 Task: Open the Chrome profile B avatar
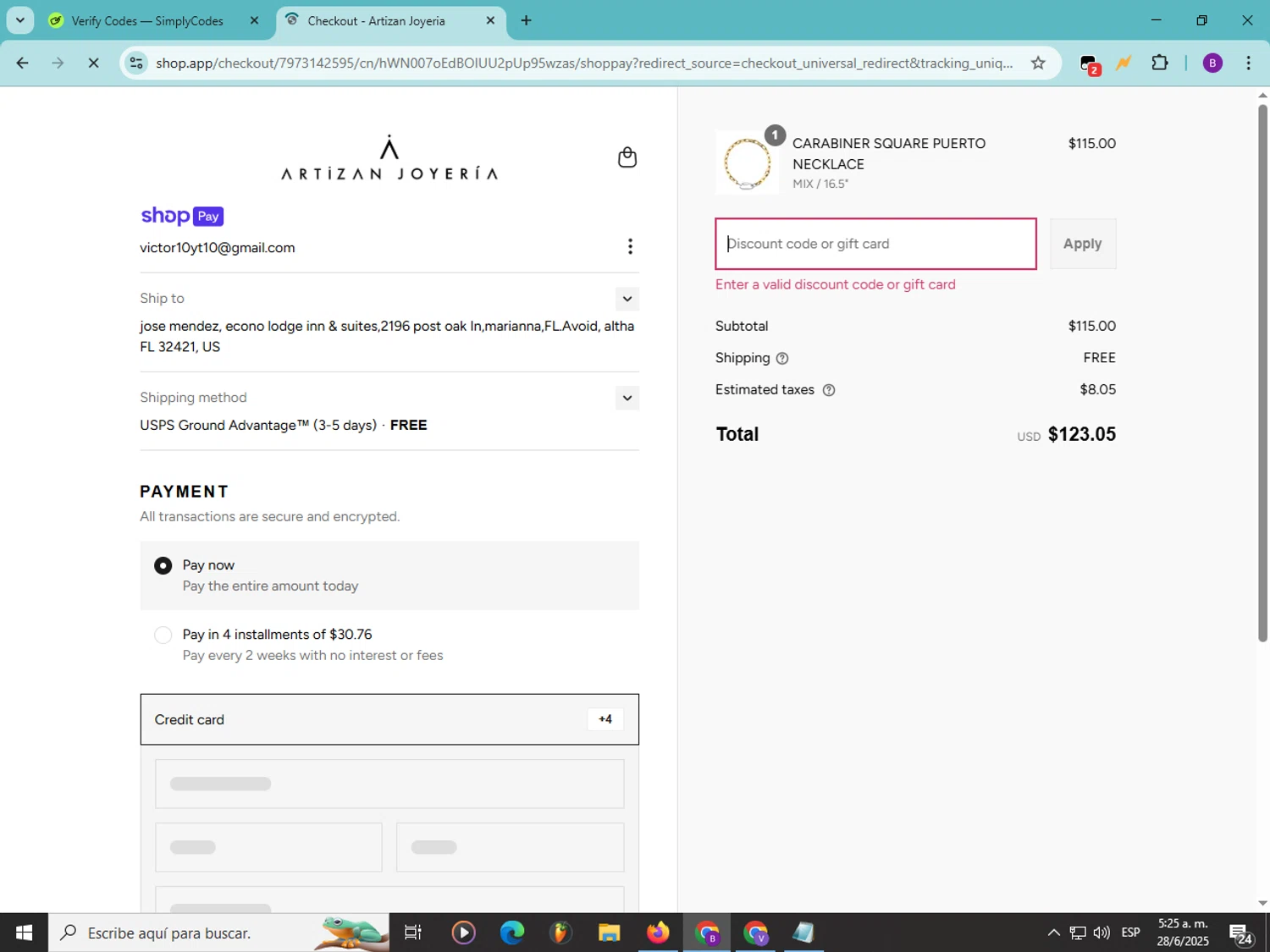point(1212,63)
